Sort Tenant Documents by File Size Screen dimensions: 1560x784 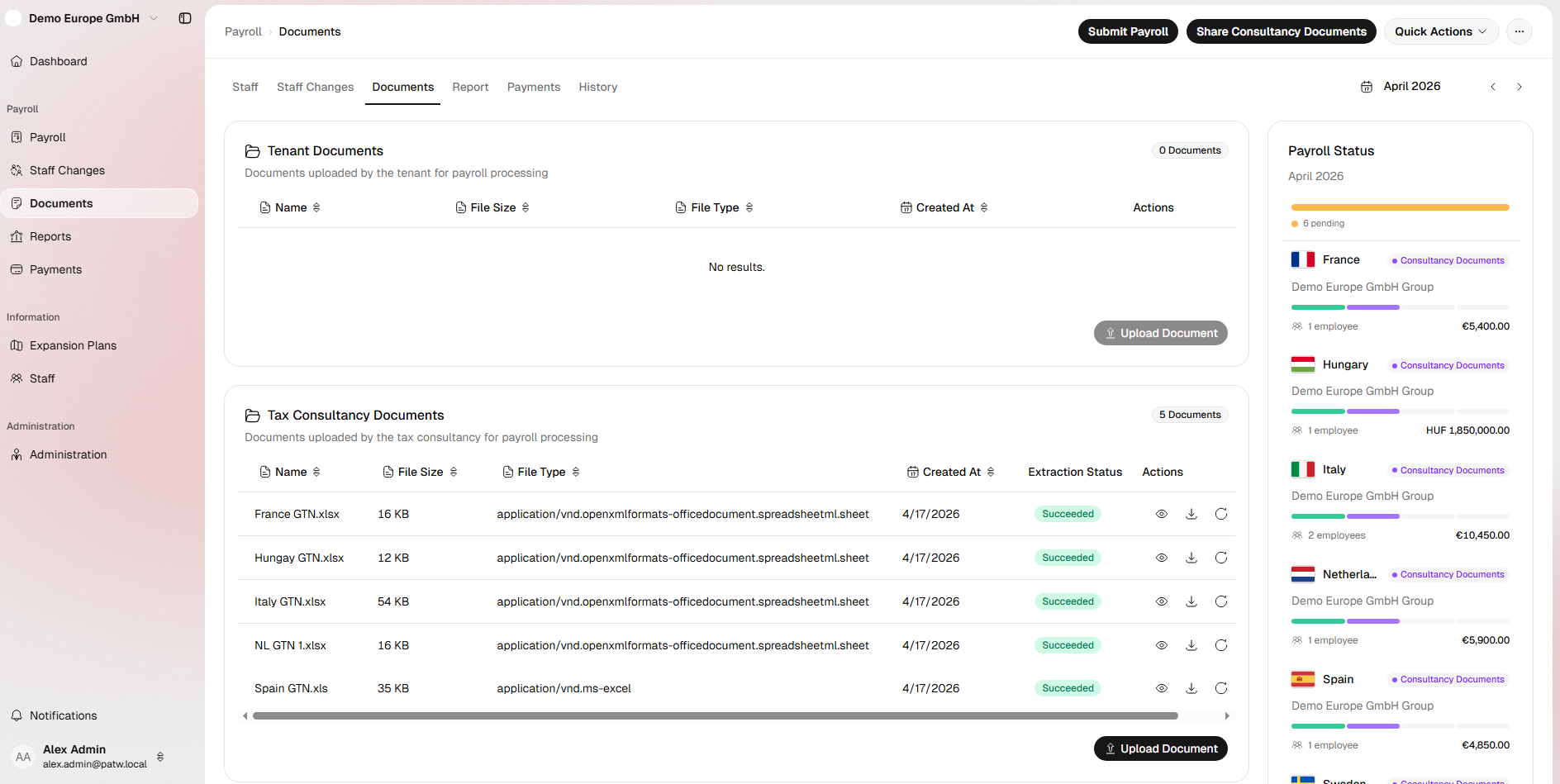pos(492,207)
